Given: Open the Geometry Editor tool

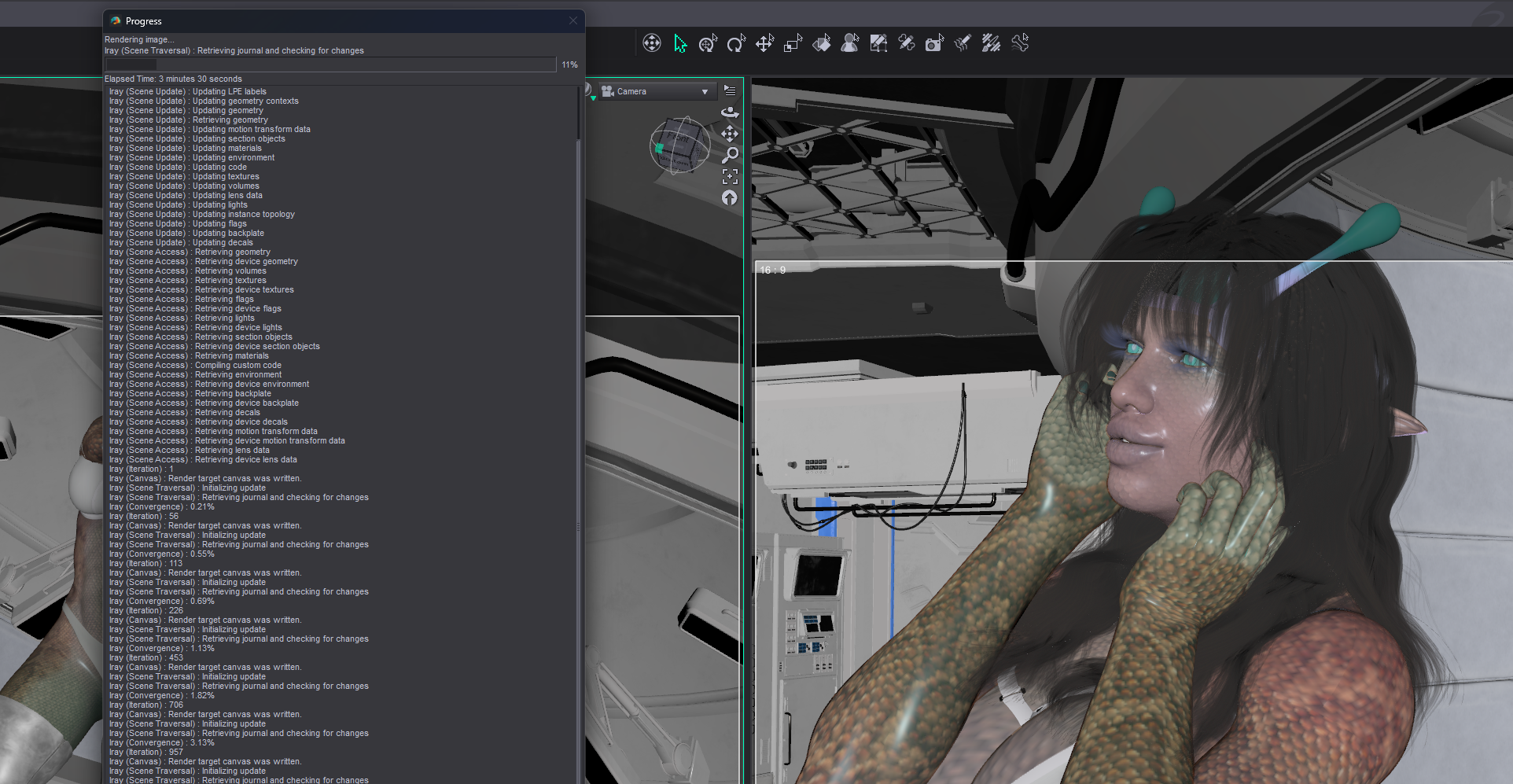Looking at the screenshot, I should coord(878,43).
